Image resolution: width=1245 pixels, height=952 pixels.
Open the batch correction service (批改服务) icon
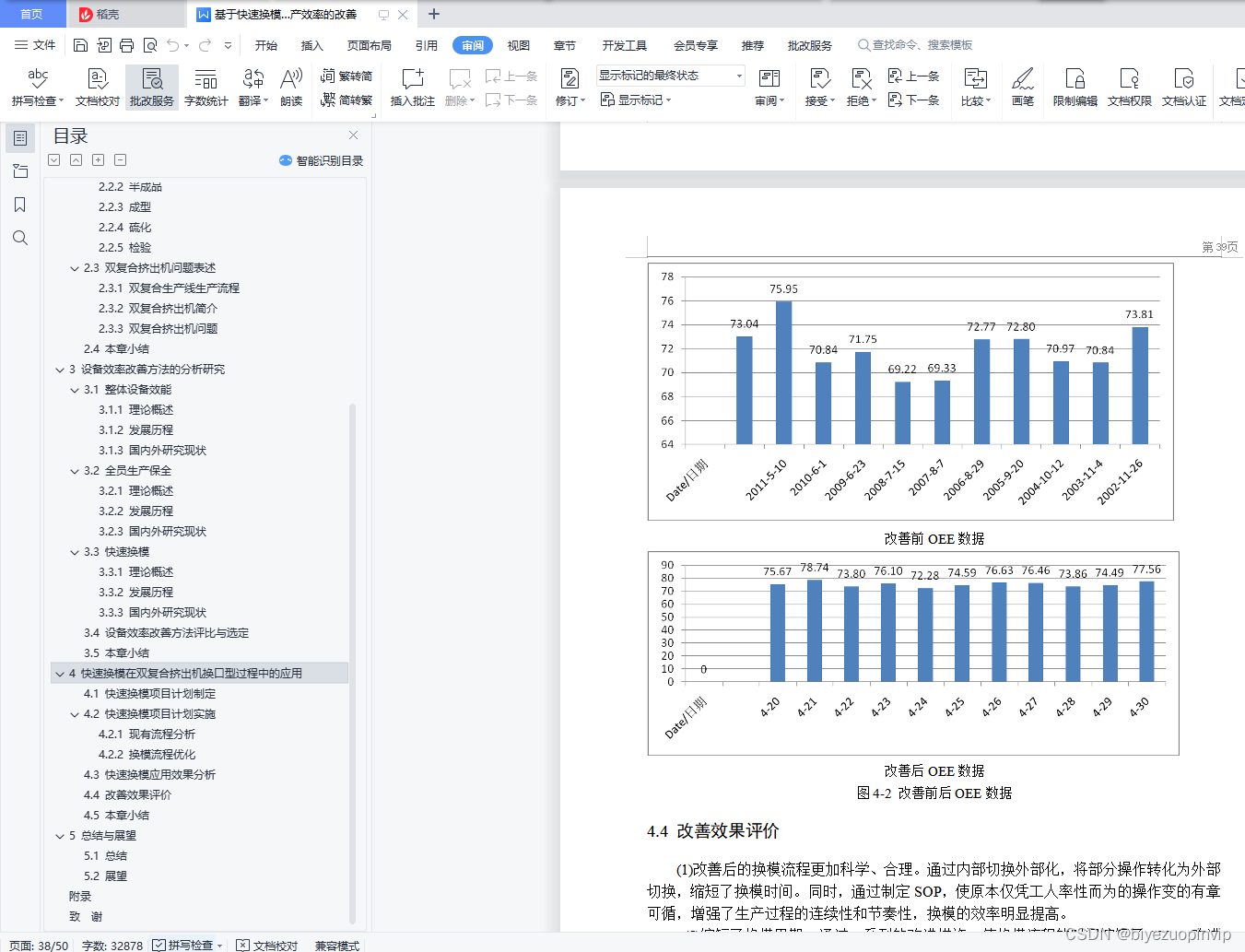tap(152, 88)
